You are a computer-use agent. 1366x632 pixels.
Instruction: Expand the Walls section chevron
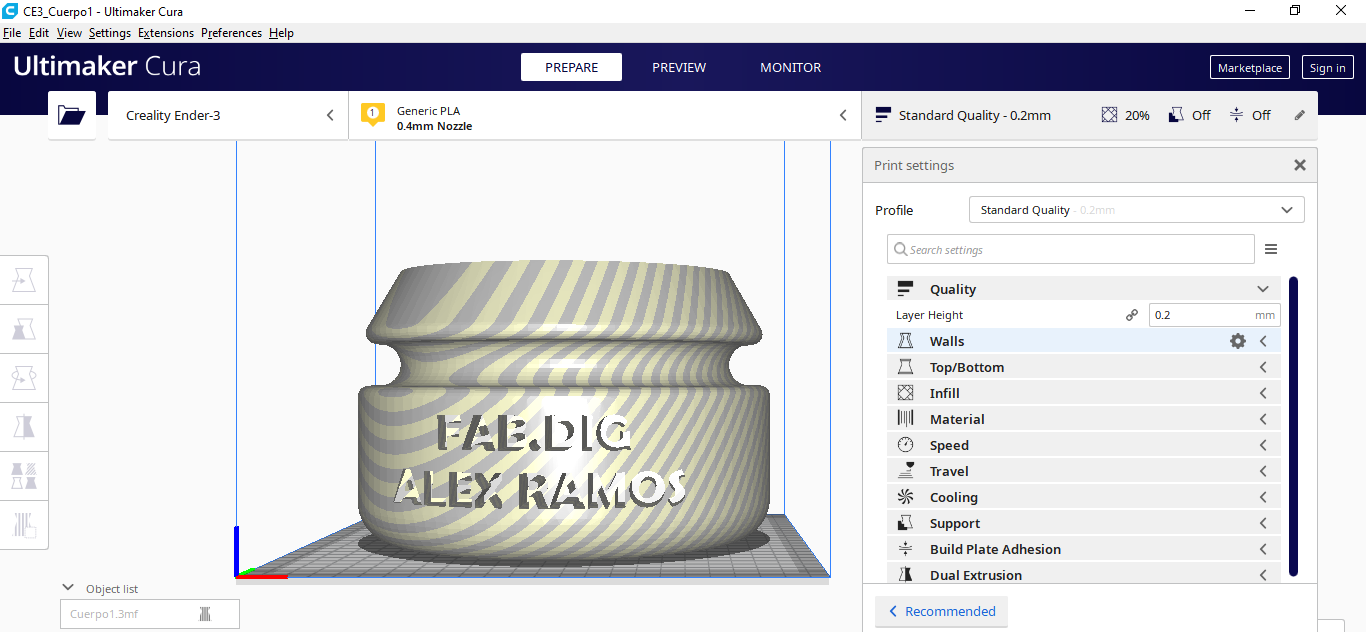coord(1263,341)
